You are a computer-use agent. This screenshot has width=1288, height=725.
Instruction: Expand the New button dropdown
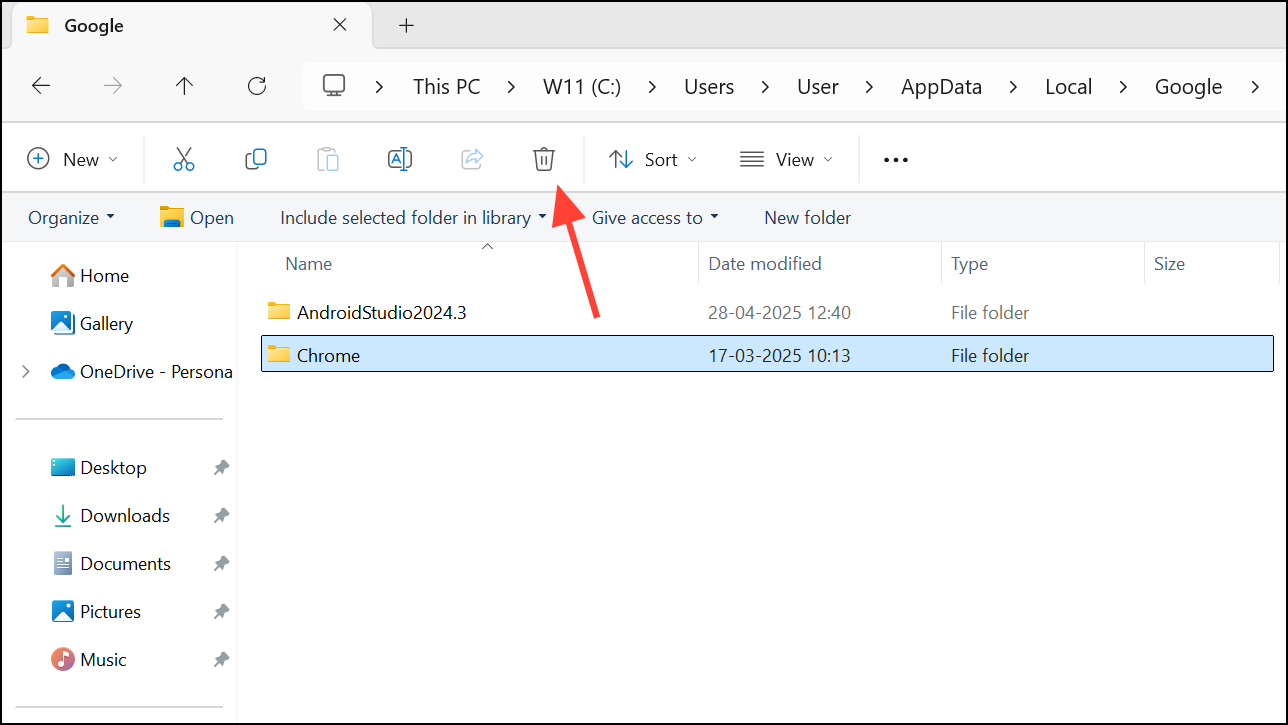[x=73, y=159]
